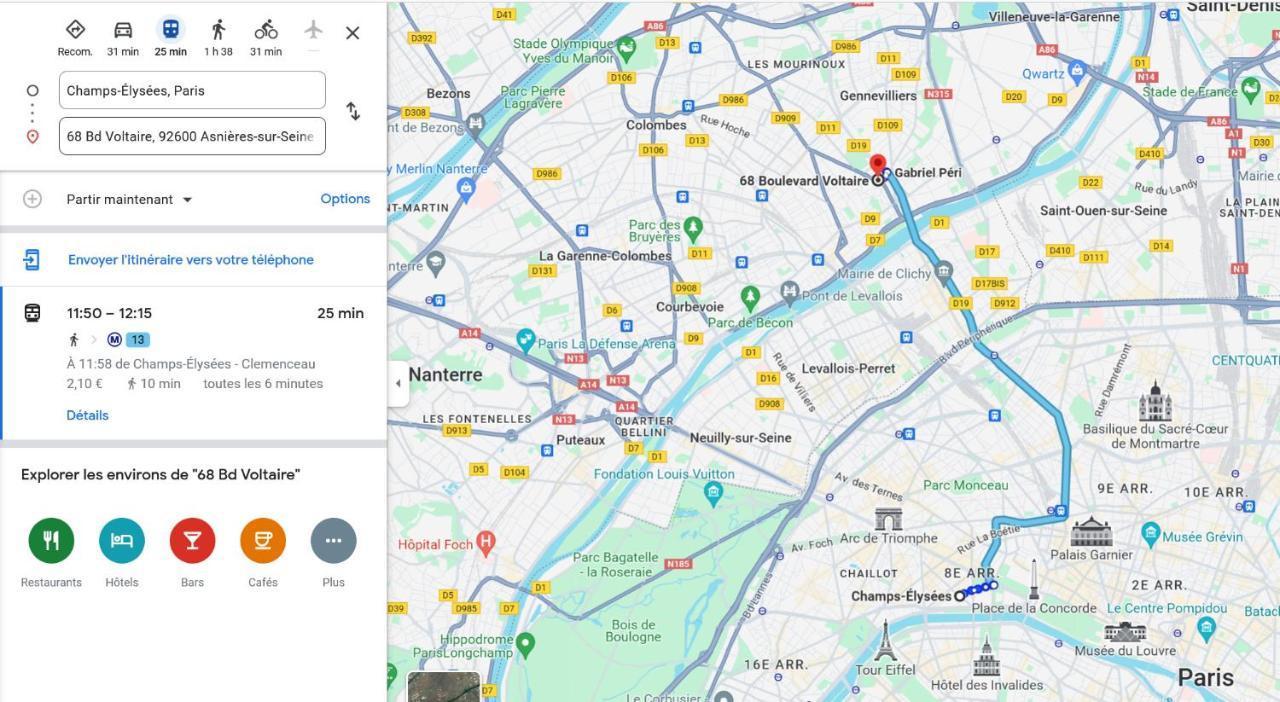
Task: Switch to walking mode 1 h 38
Action: (x=218, y=30)
